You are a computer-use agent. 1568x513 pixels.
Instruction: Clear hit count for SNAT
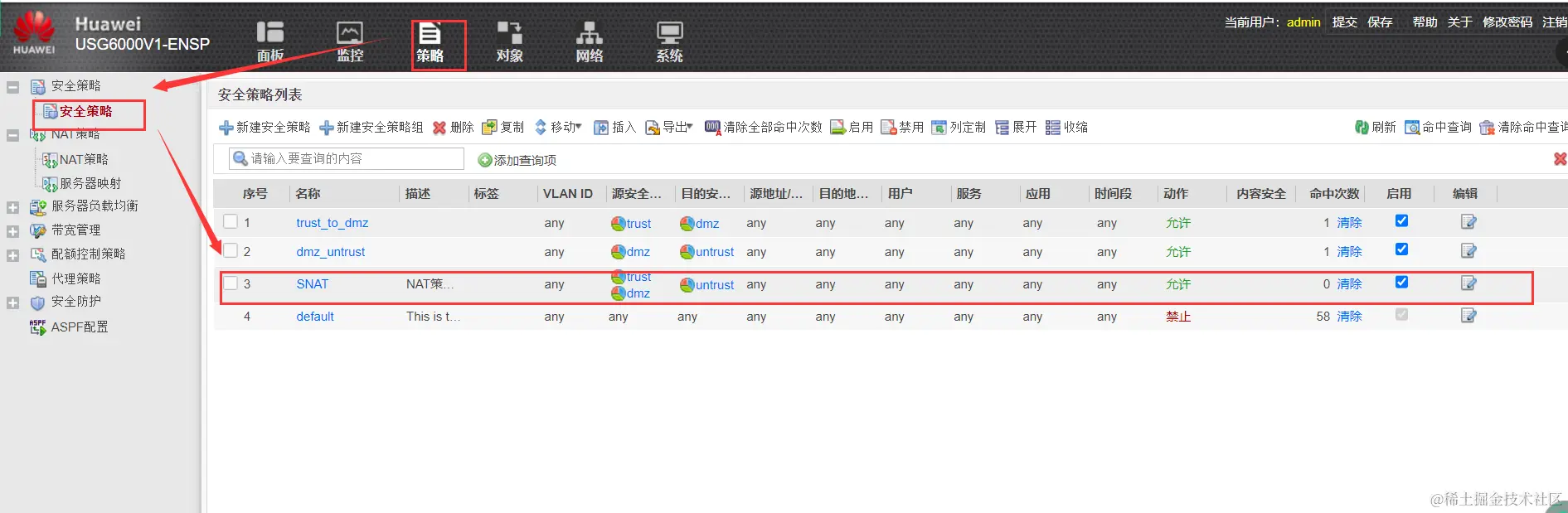point(1349,284)
